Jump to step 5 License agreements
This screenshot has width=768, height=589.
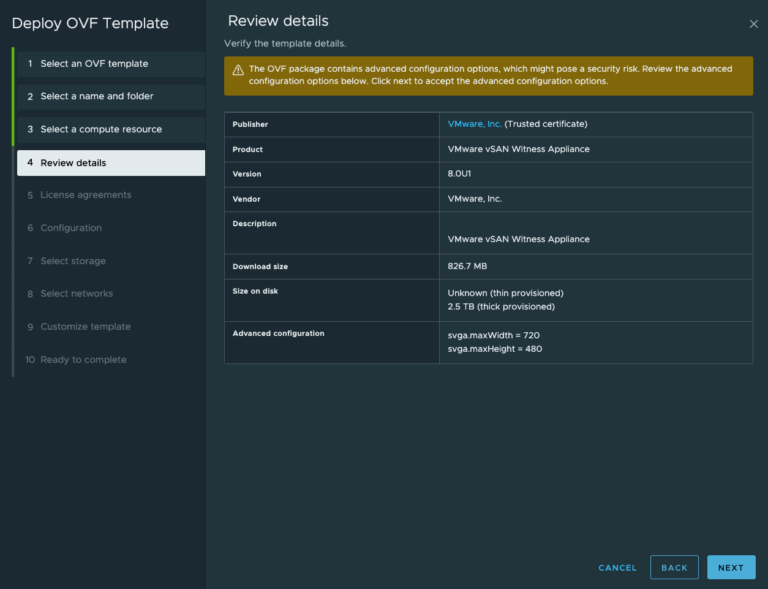[x=85, y=195]
